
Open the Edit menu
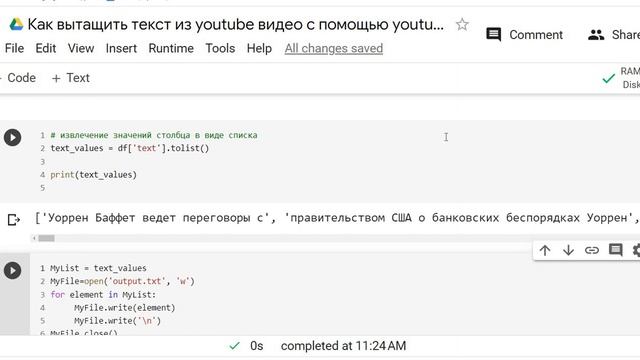click(45, 48)
